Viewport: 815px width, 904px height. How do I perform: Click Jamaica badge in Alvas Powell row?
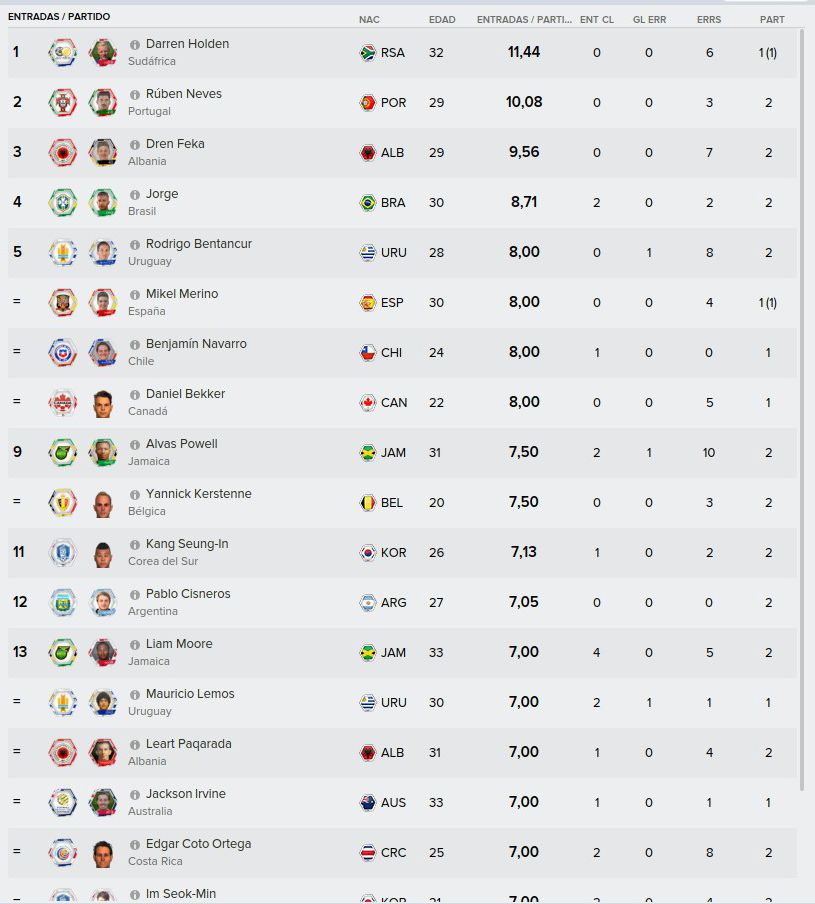[x=63, y=452]
